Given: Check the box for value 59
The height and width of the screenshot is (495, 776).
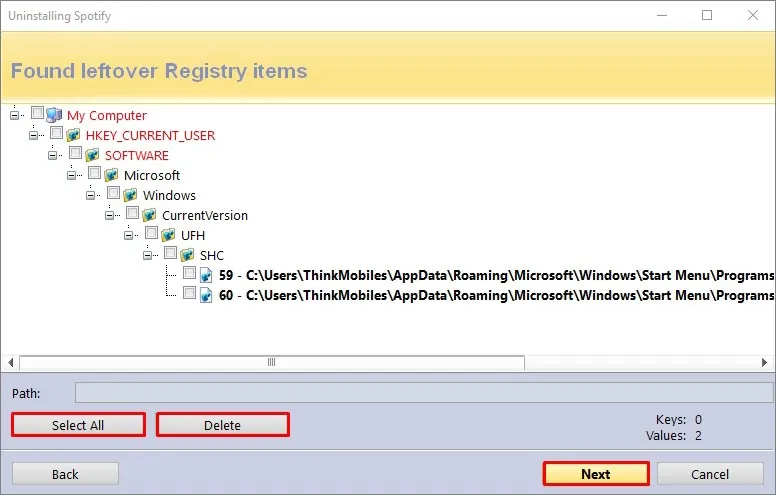Looking at the screenshot, I should (x=189, y=273).
